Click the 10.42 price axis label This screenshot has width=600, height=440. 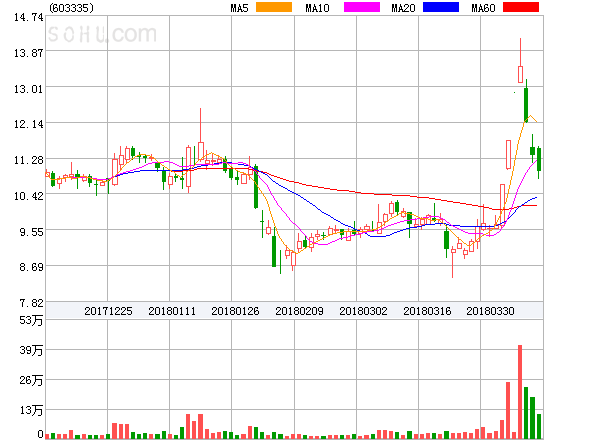point(28,196)
